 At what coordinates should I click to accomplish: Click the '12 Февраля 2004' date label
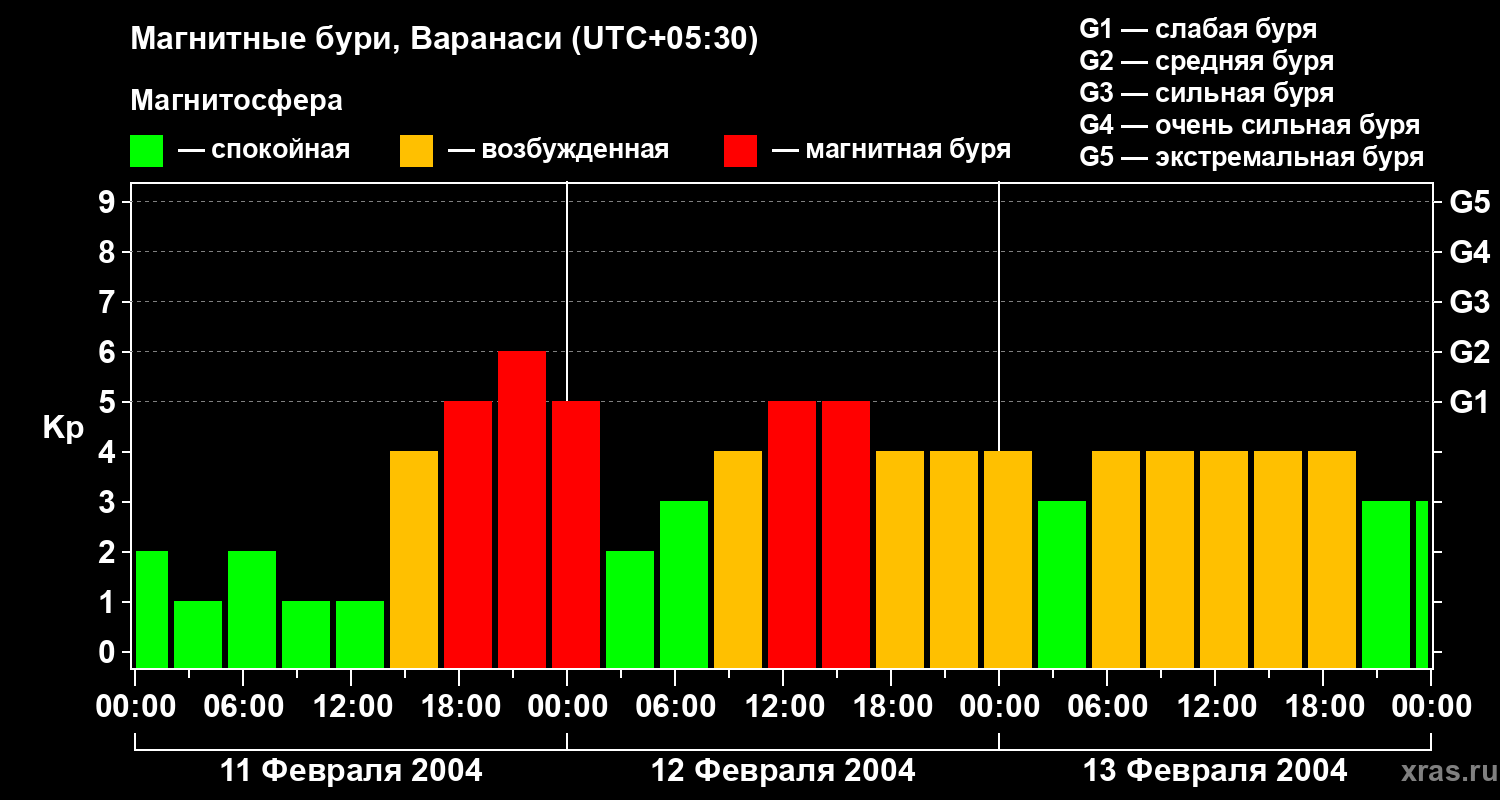click(x=783, y=771)
